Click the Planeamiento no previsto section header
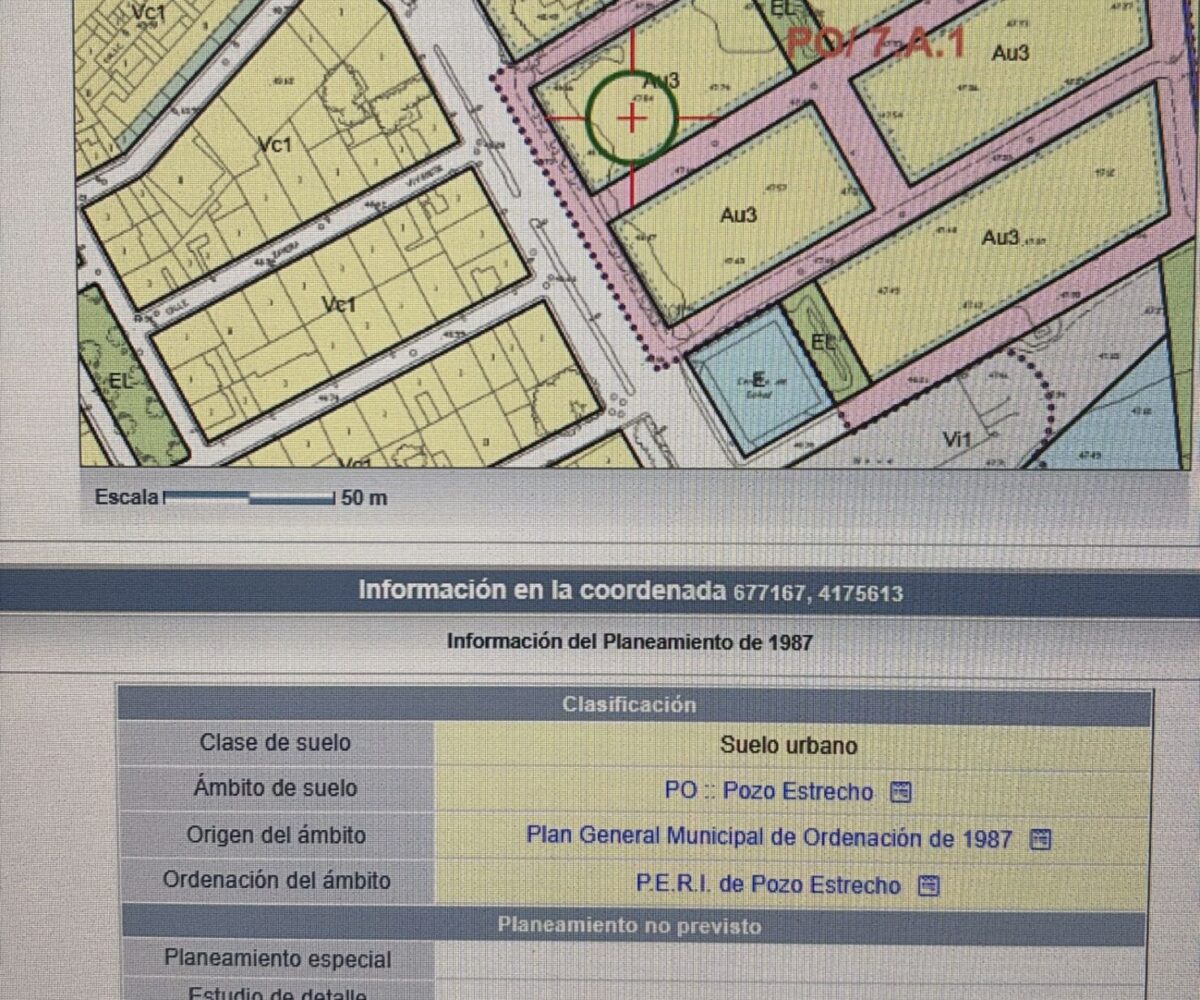 (x=628, y=926)
